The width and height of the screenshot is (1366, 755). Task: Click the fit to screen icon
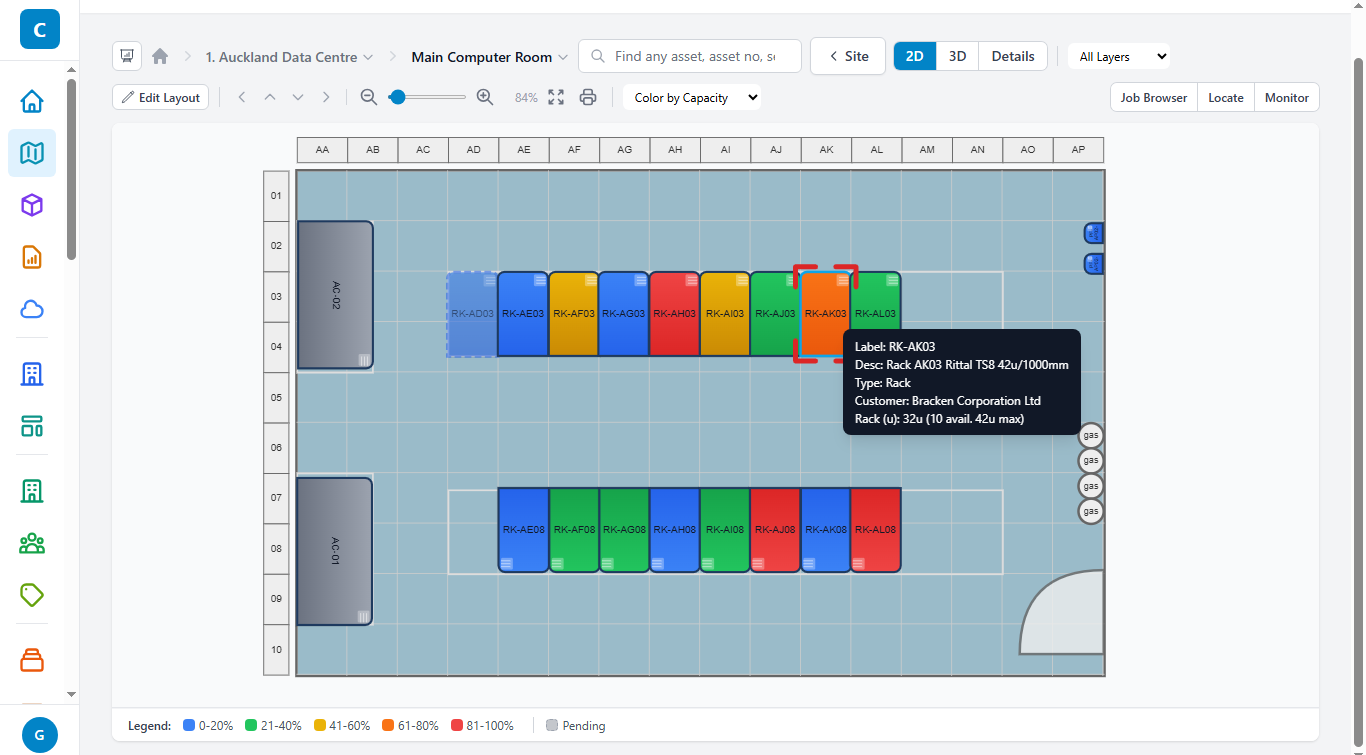point(556,97)
